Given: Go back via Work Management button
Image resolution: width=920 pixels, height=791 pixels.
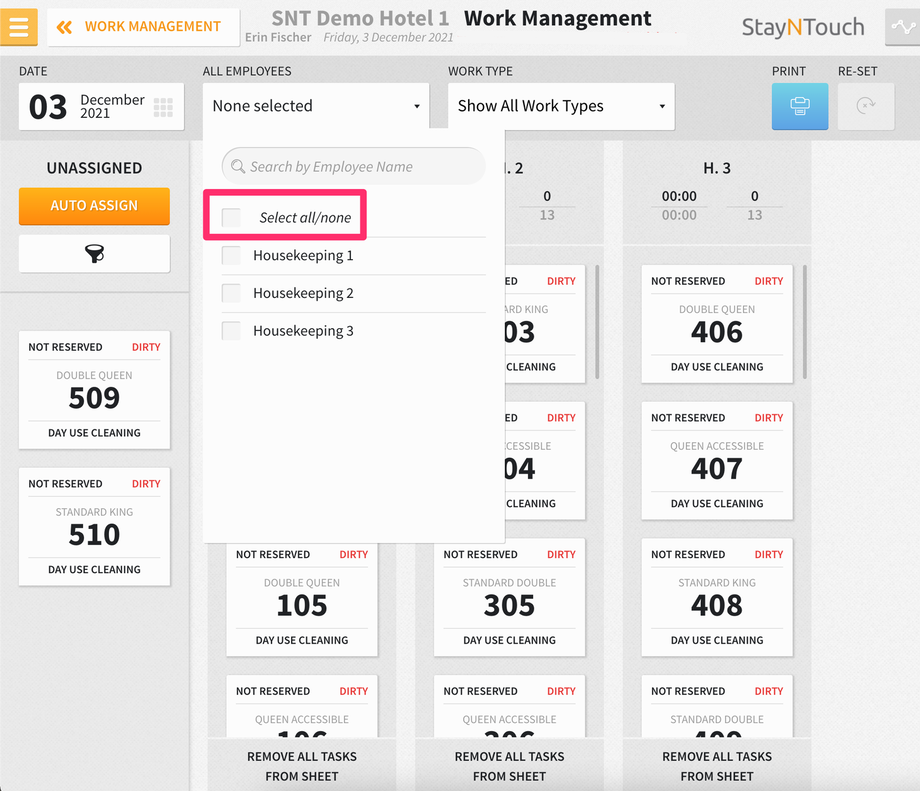Looking at the screenshot, I should (x=143, y=27).
